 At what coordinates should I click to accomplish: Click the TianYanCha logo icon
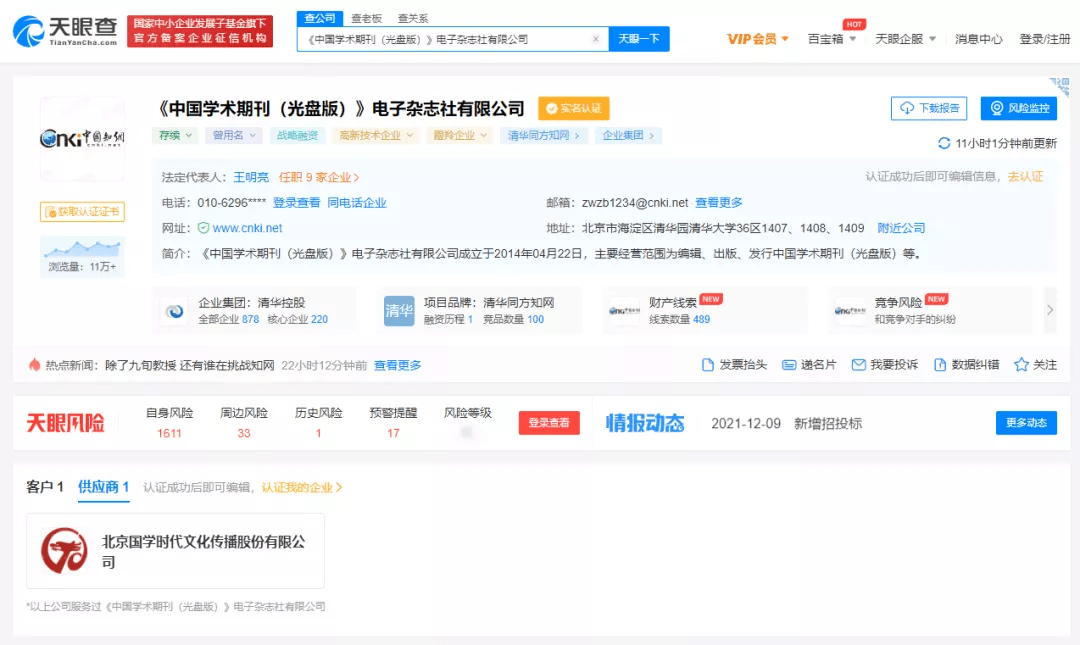tap(28, 31)
